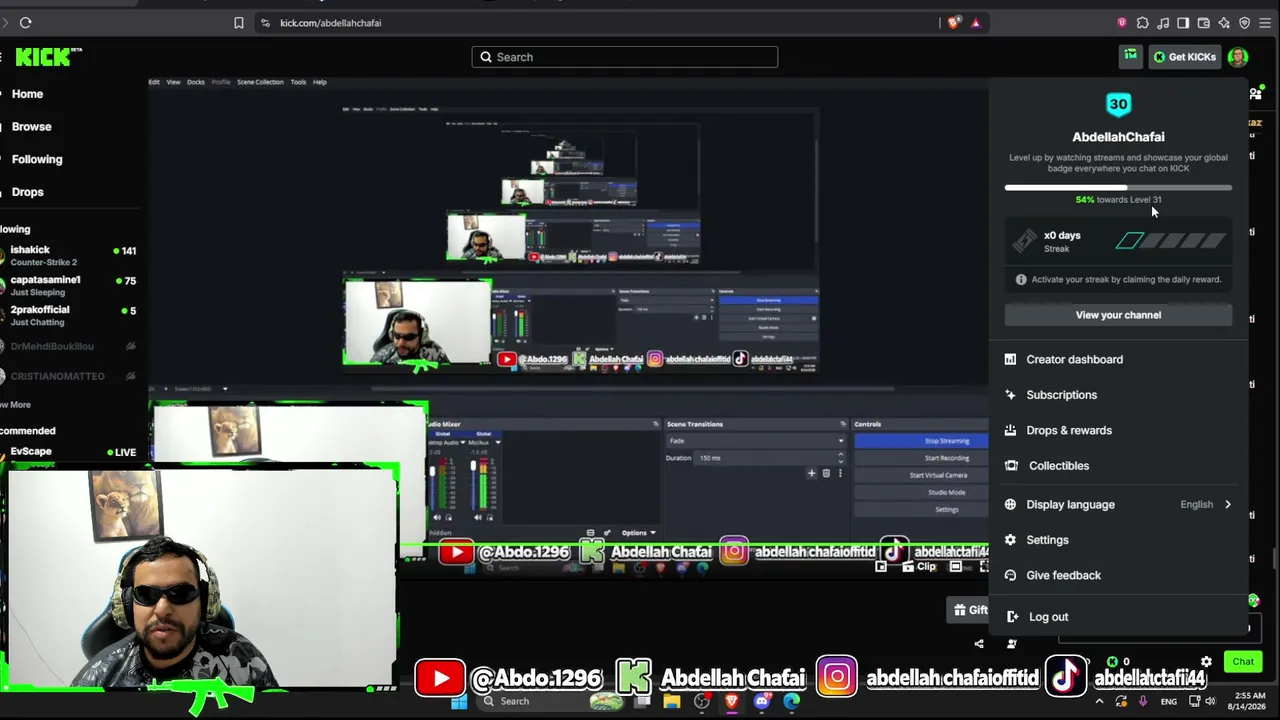The width and height of the screenshot is (1280, 720).
Task: Expand Show More in the Following list
Action: tap(15, 405)
